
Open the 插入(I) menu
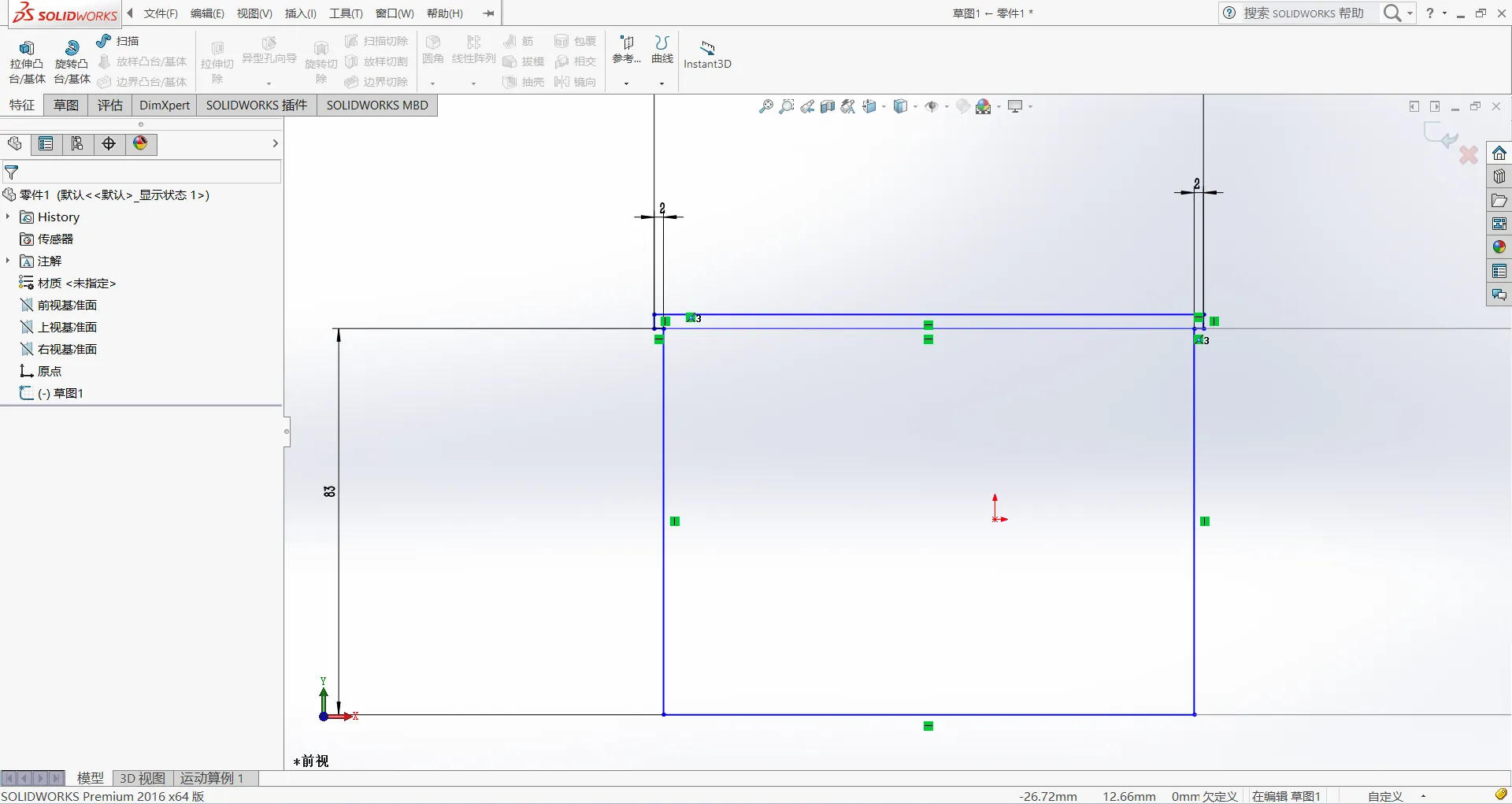tap(301, 13)
